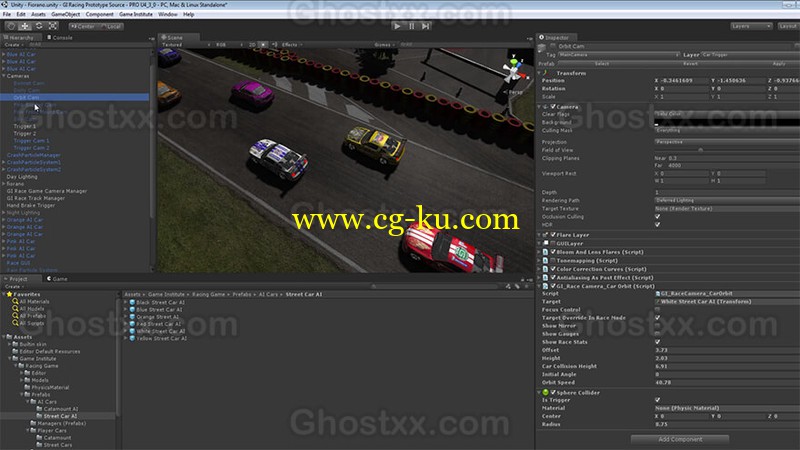The height and width of the screenshot is (450, 800).
Task: Click the Blue Street Car AI prefab icon
Action: [x=132, y=309]
